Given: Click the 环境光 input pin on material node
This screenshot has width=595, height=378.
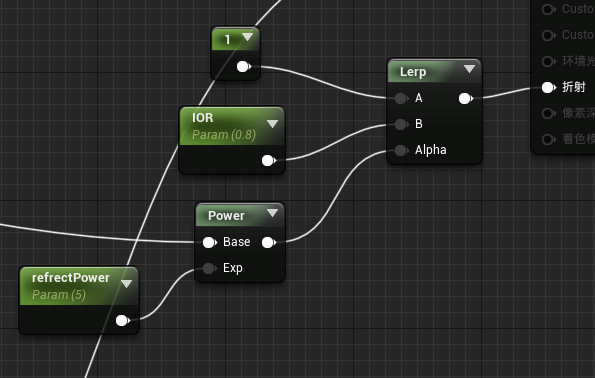Looking at the screenshot, I should click(x=549, y=61).
